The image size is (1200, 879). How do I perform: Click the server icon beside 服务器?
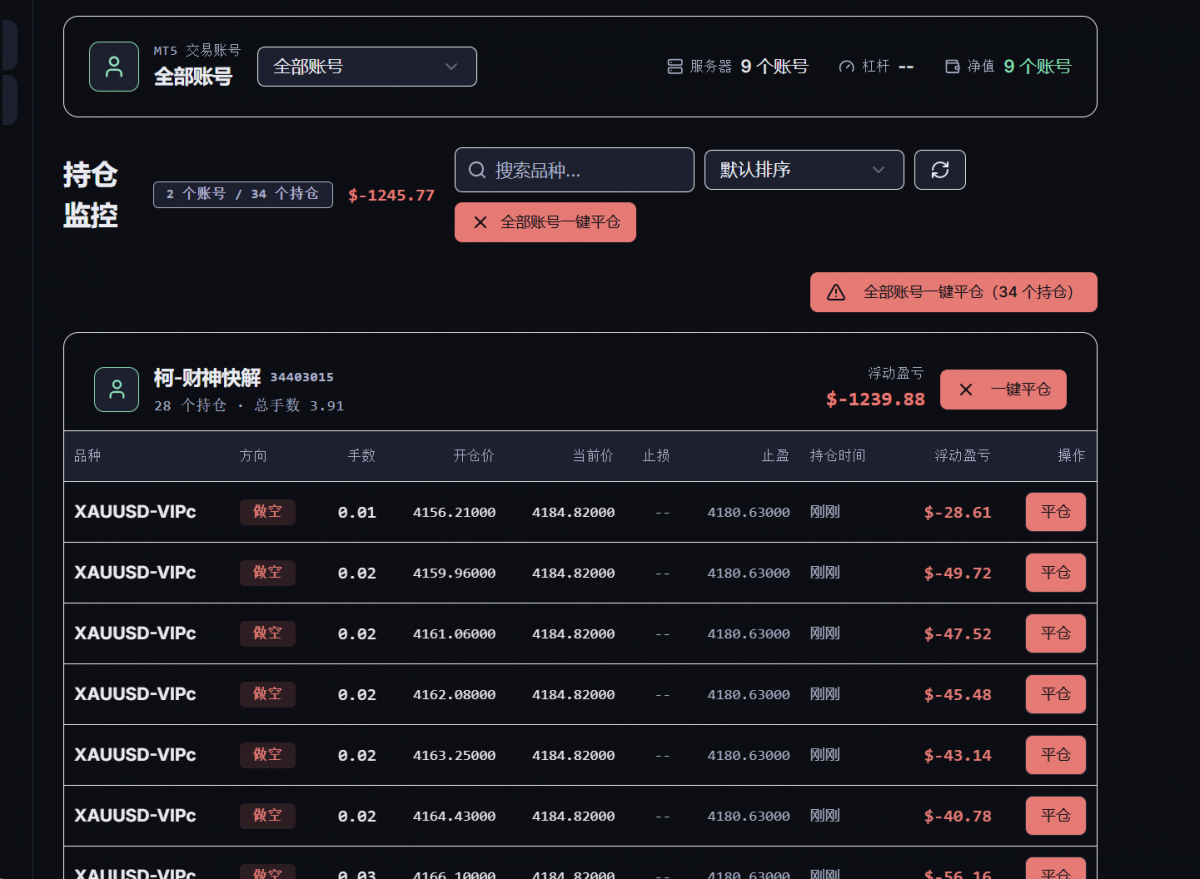675,67
